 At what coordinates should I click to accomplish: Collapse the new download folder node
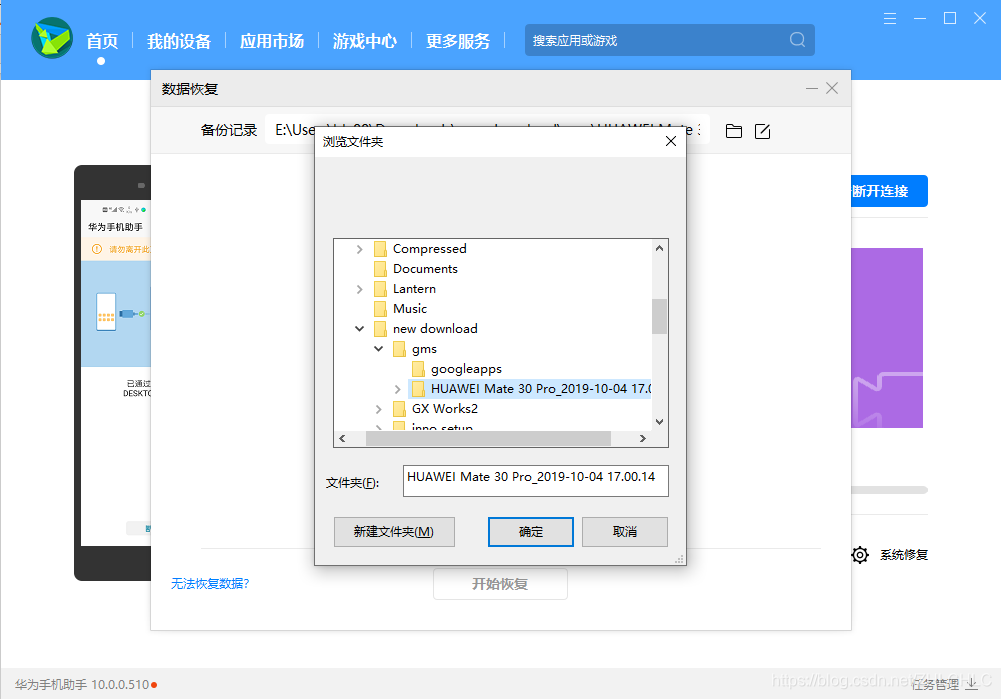pyautogui.click(x=359, y=328)
